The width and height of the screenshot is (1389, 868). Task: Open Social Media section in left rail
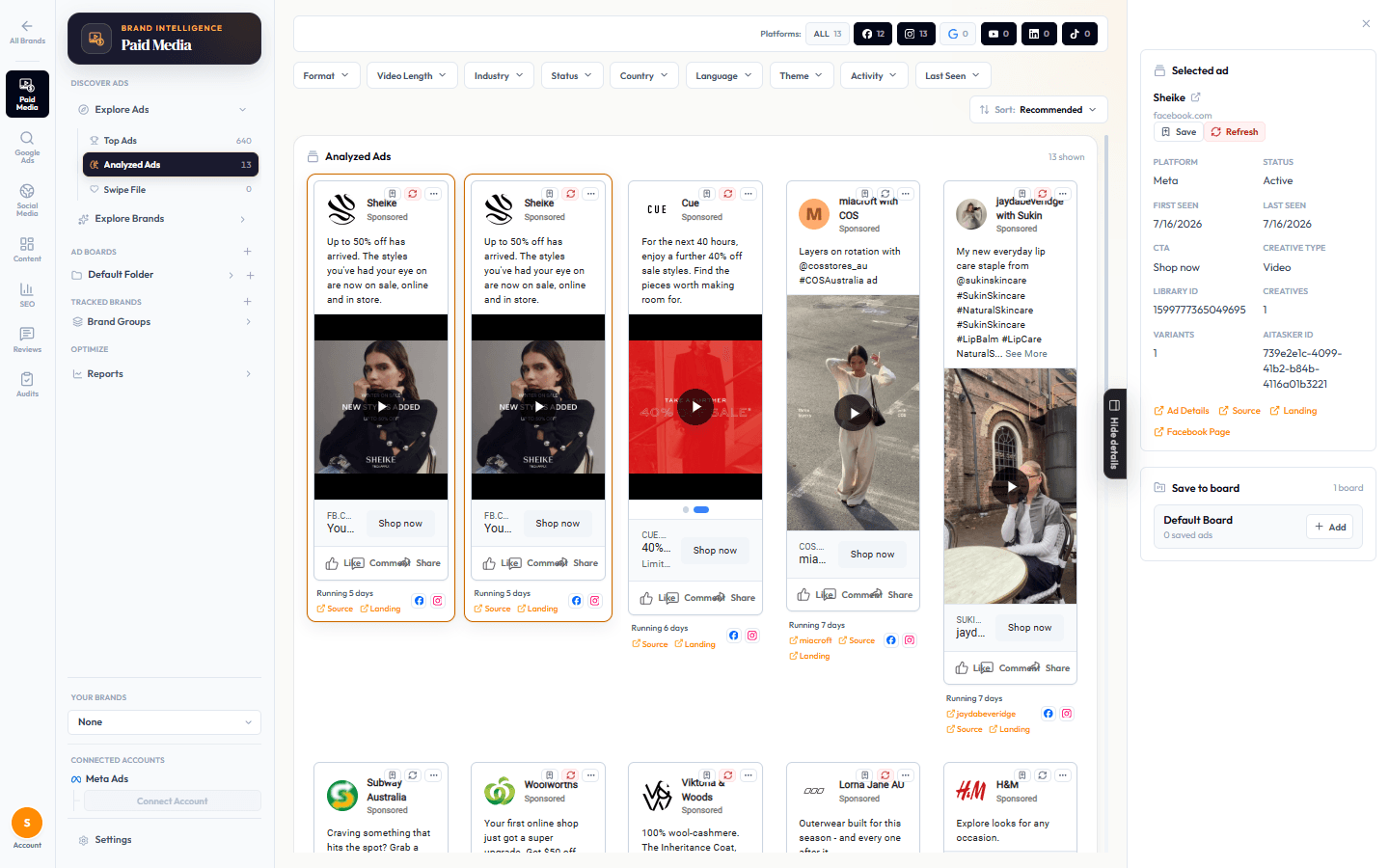tap(27, 200)
